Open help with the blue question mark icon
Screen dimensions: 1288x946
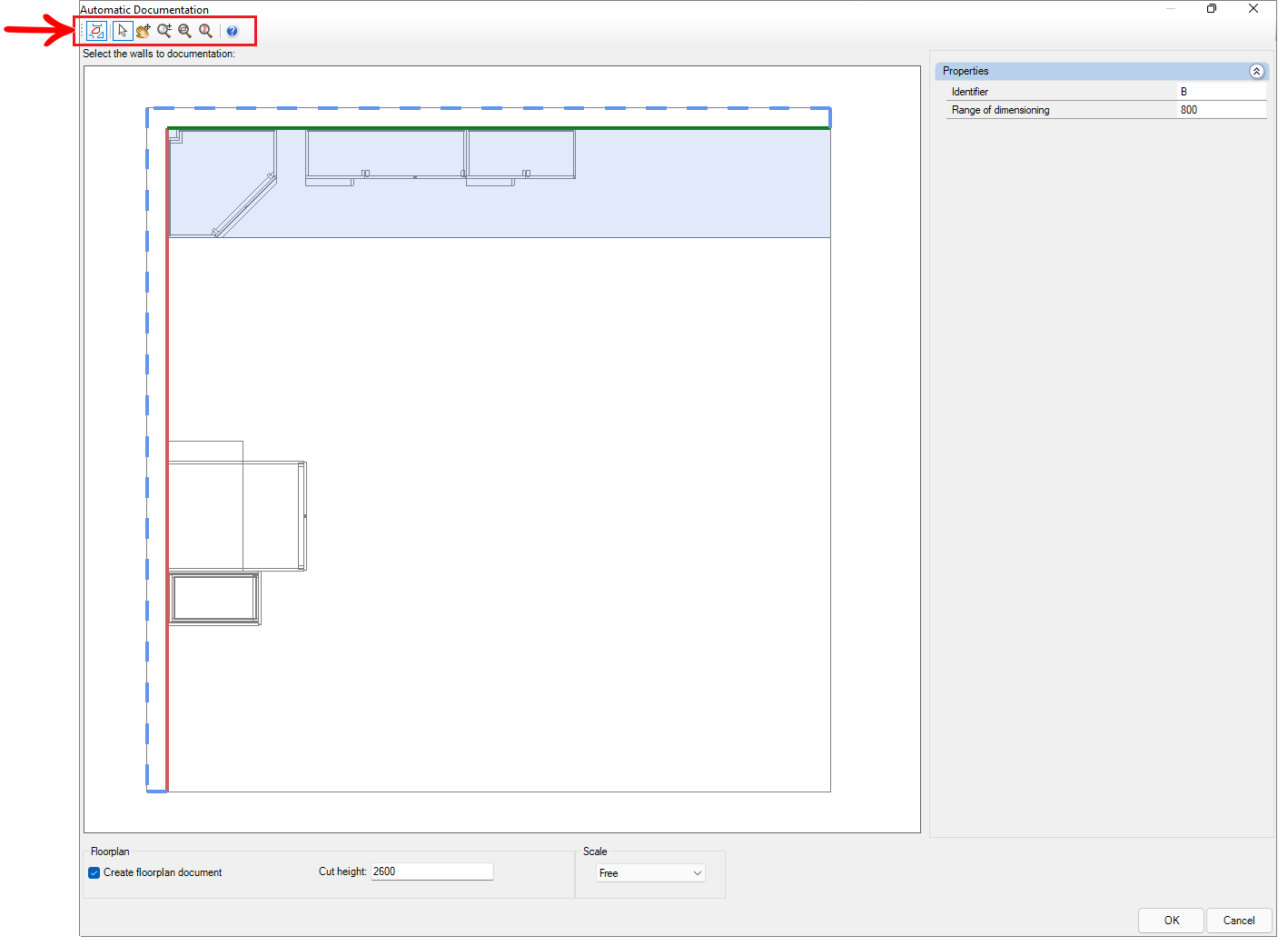pyautogui.click(x=233, y=31)
